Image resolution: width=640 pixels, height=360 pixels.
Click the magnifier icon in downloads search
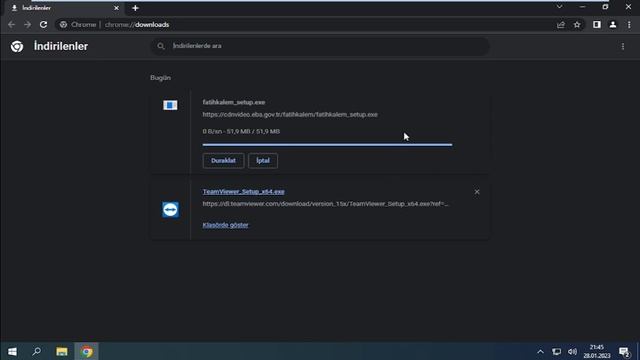coord(161,46)
